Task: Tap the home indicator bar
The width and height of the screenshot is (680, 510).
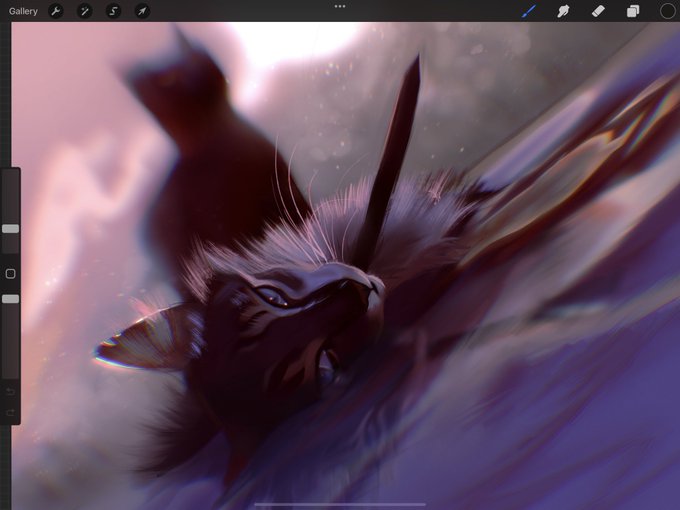Action: [x=340, y=504]
